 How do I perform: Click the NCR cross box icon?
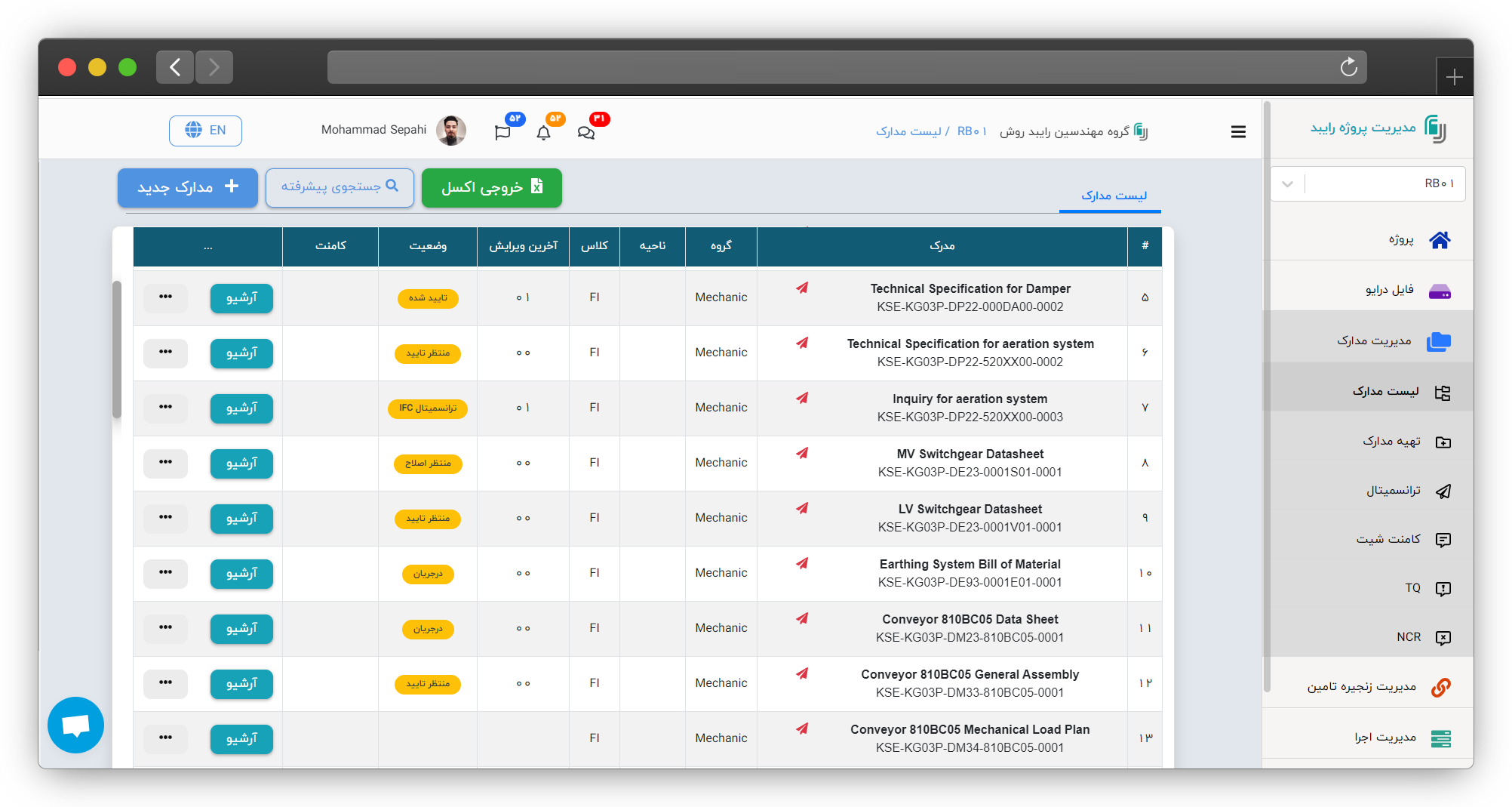click(x=1443, y=638)
